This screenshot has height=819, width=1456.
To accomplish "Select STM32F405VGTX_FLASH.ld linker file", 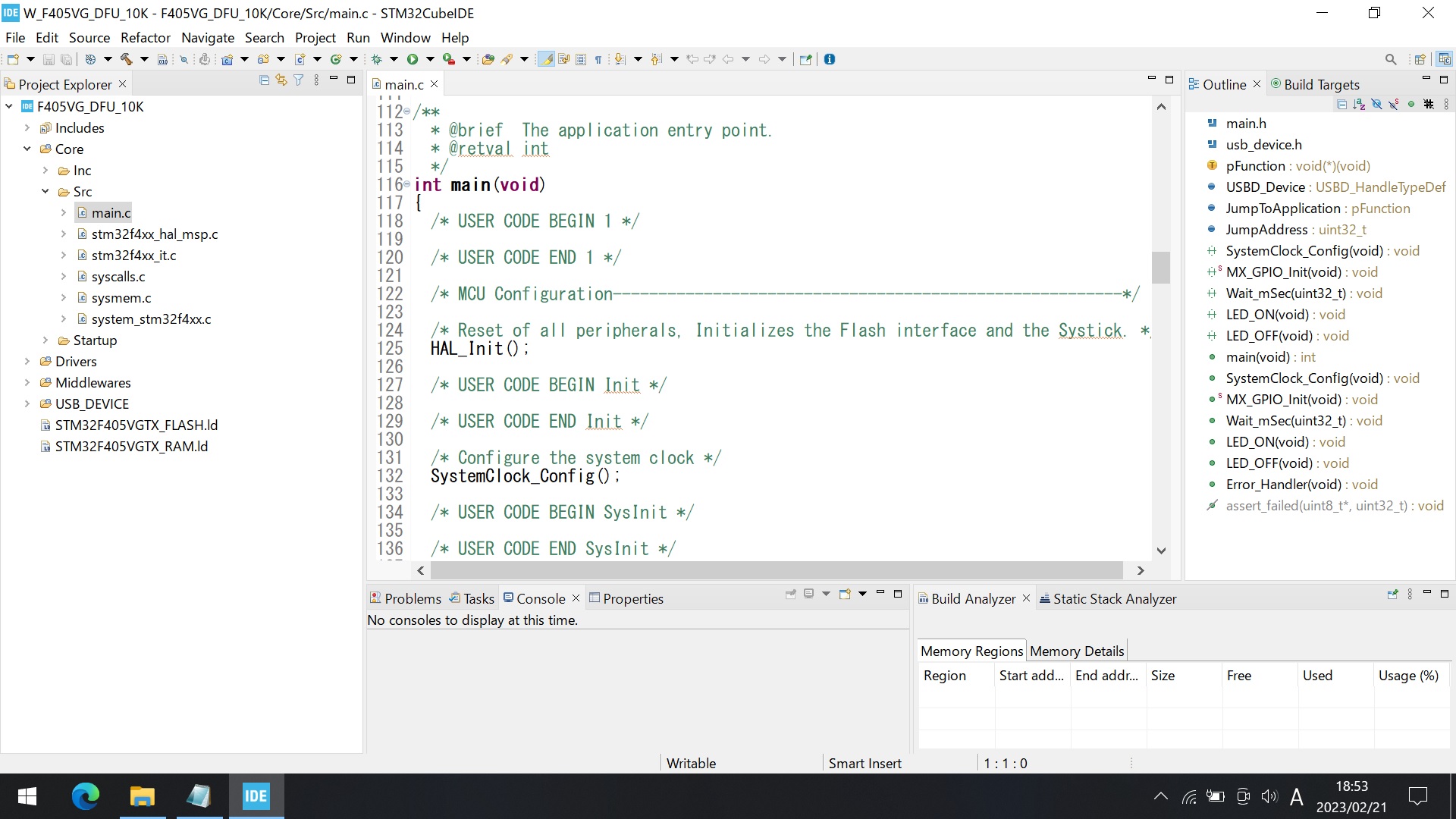I will (x=136, y=425).
